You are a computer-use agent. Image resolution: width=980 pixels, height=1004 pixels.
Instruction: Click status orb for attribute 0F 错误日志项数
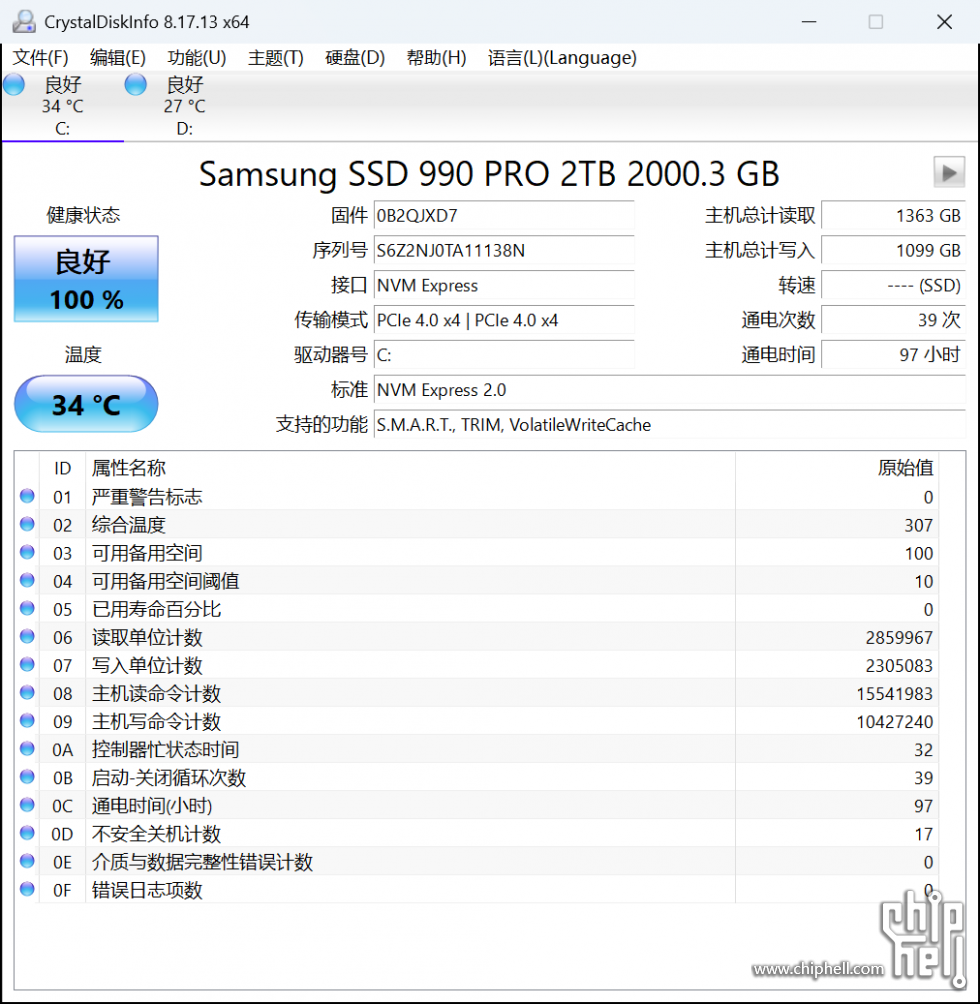27,889
